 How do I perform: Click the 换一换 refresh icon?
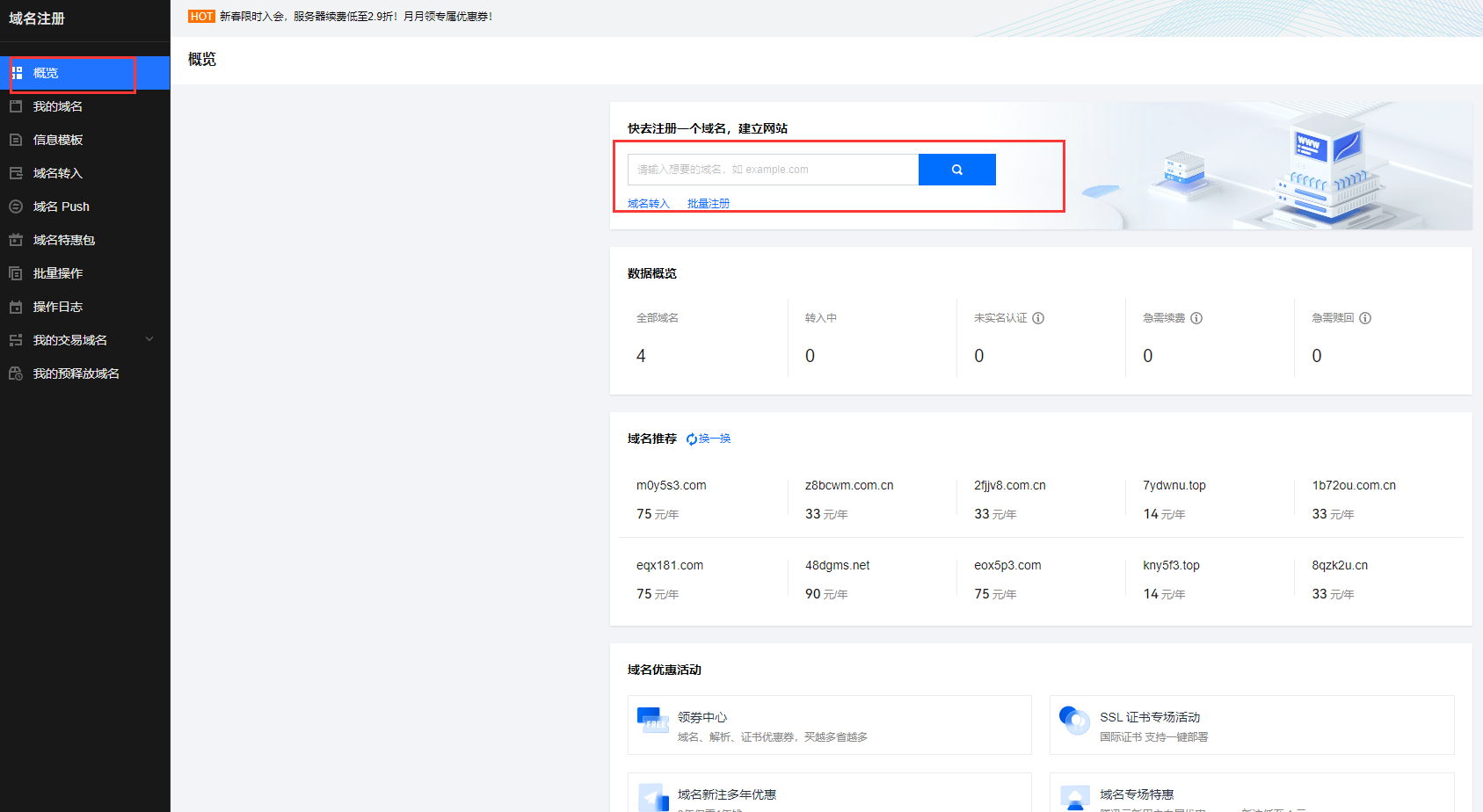(691, 439)
